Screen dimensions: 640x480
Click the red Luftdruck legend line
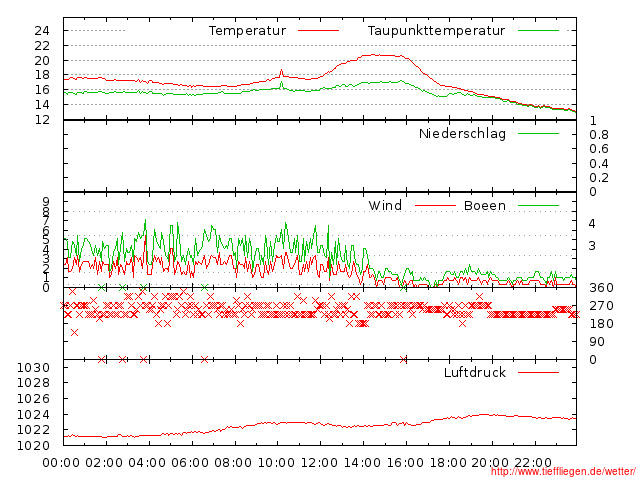[538, 372]
